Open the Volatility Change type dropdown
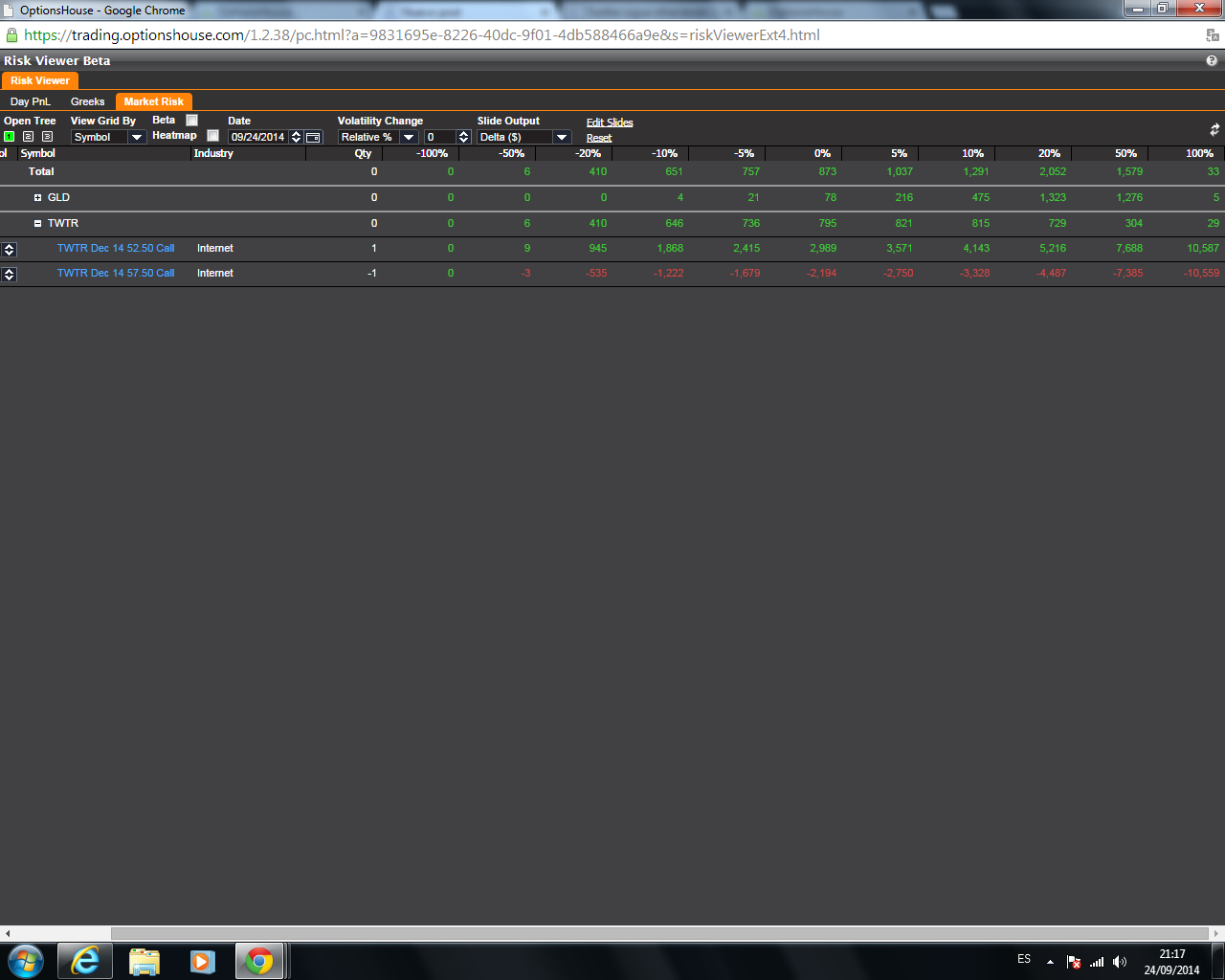 [409, 137]
